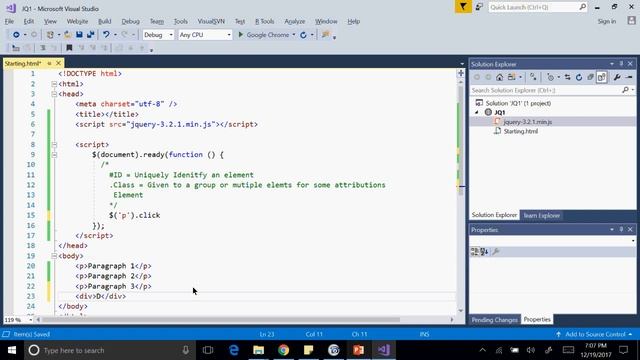Click the Pending Changes Filter icon in Solution Explorer

click(x=551, y=77)
